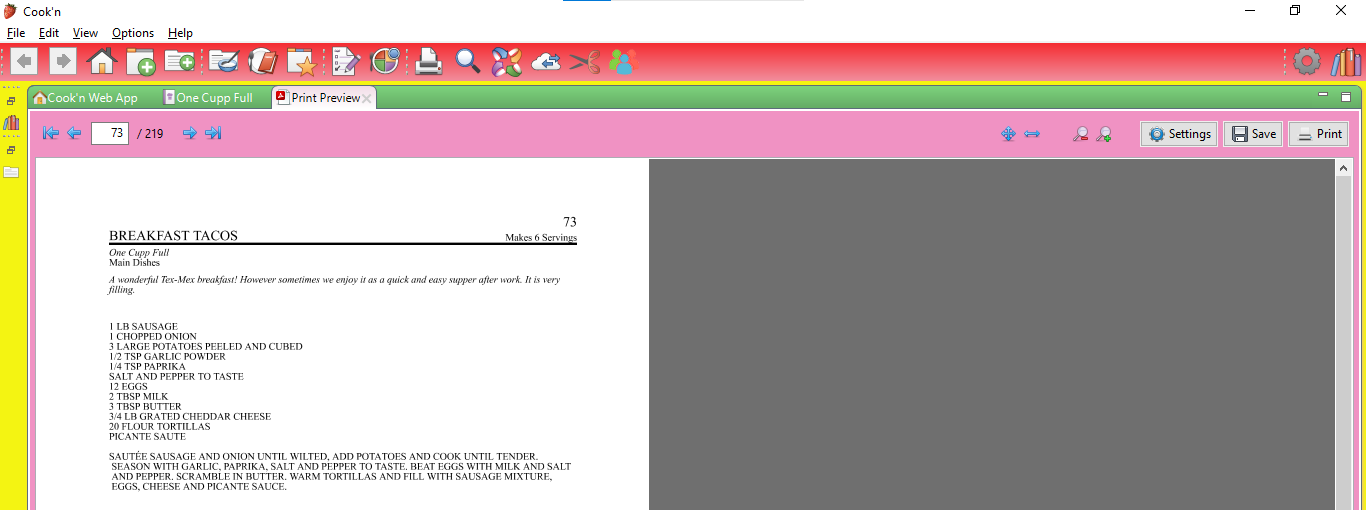Click the 20 FLOUR TORTILLAS ingredient line

click(160, 427)
